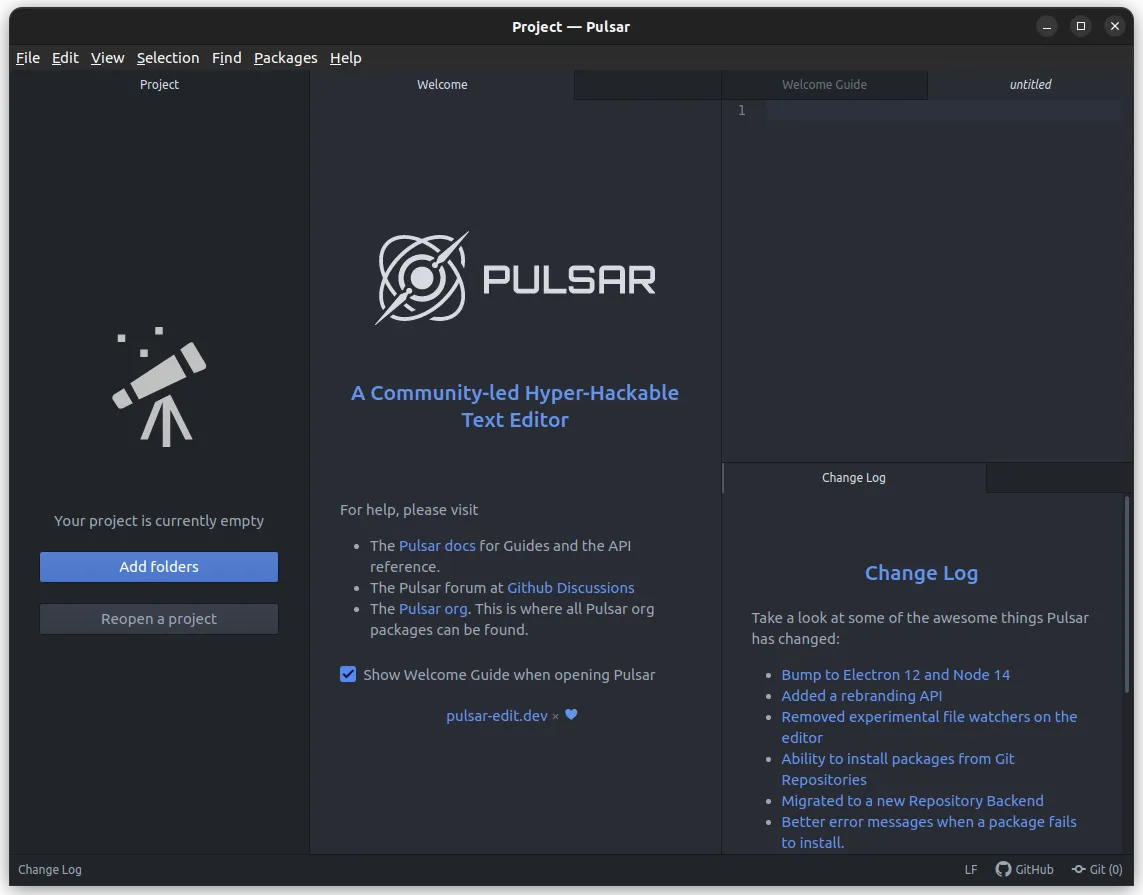Click the LF line-ending indicator
This screenshot has height=895, width=1143.
click(x=970, y=869)
